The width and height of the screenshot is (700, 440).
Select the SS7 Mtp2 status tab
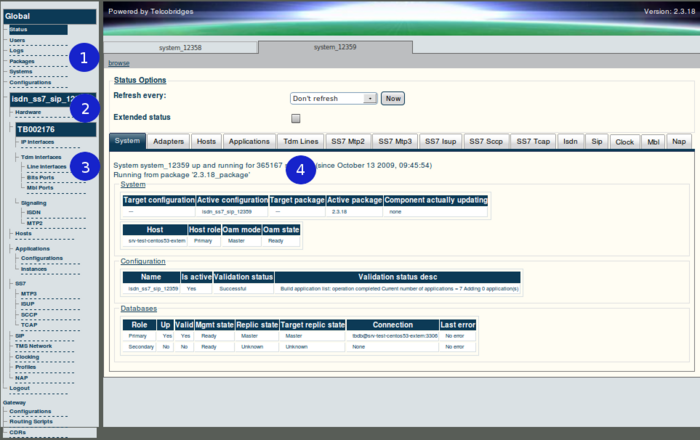point(348,141)
